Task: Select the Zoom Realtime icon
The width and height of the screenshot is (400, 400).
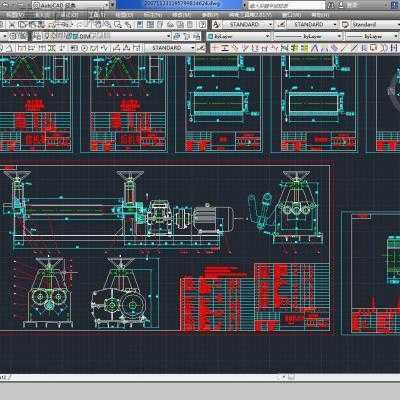Action: coord(108,25)
